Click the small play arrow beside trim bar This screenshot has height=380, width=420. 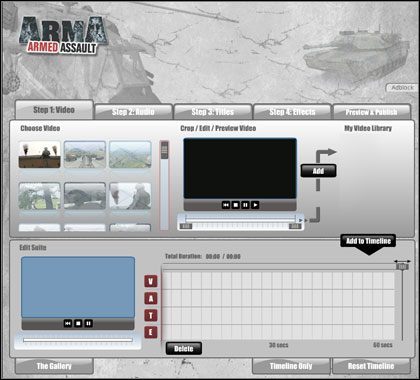coord(301,220)
